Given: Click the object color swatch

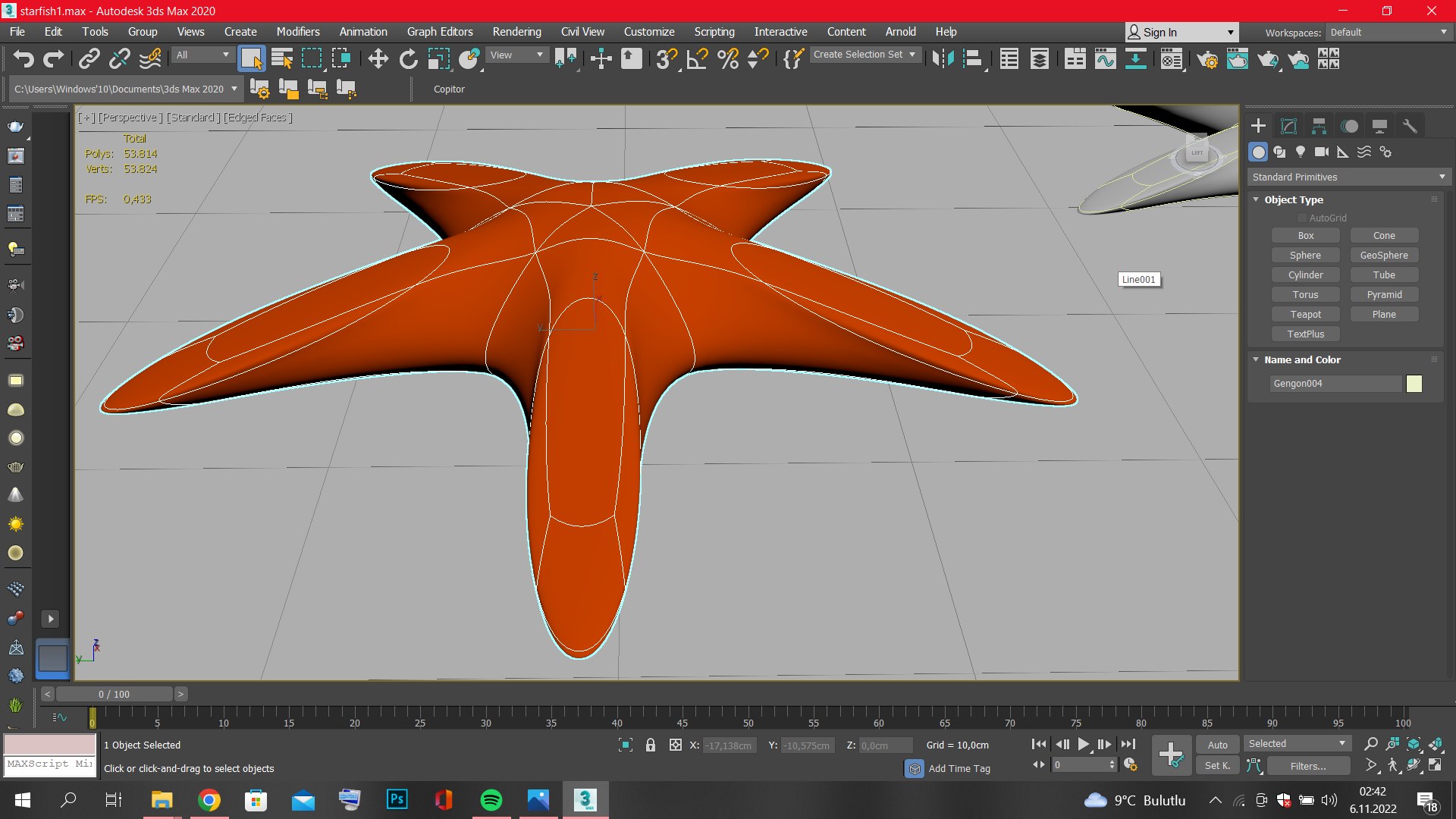Looking at the screenshot, I should pyautogui.click(x=1414, y=384).
